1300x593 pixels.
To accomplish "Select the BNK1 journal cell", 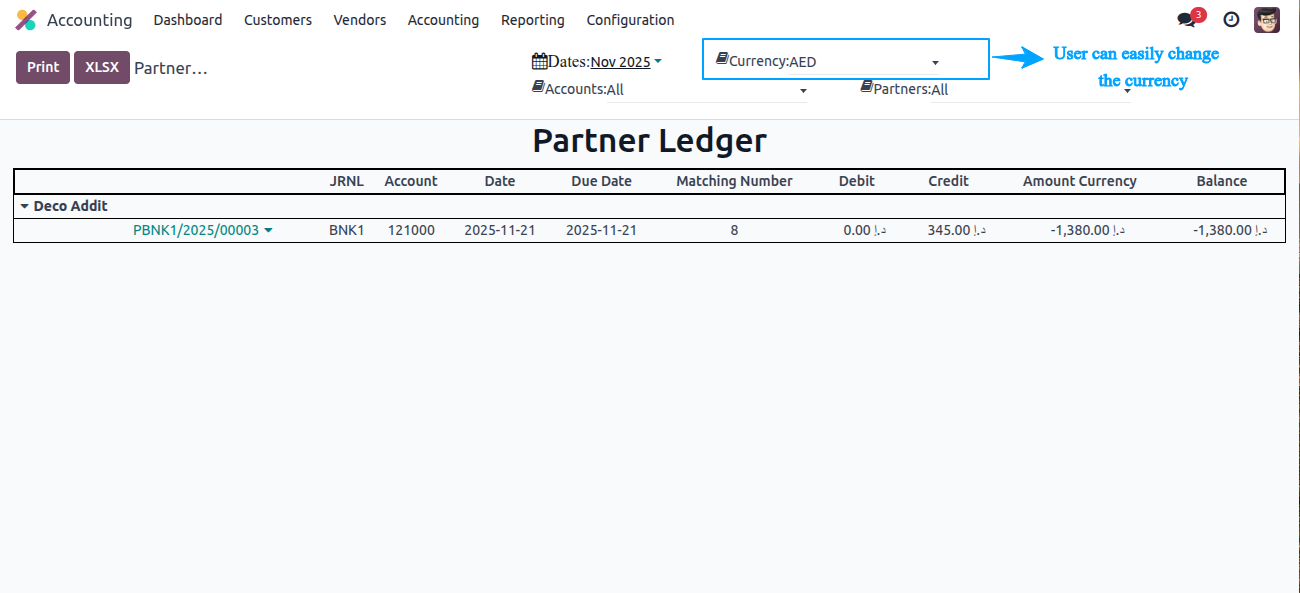I will click(347, 230).
